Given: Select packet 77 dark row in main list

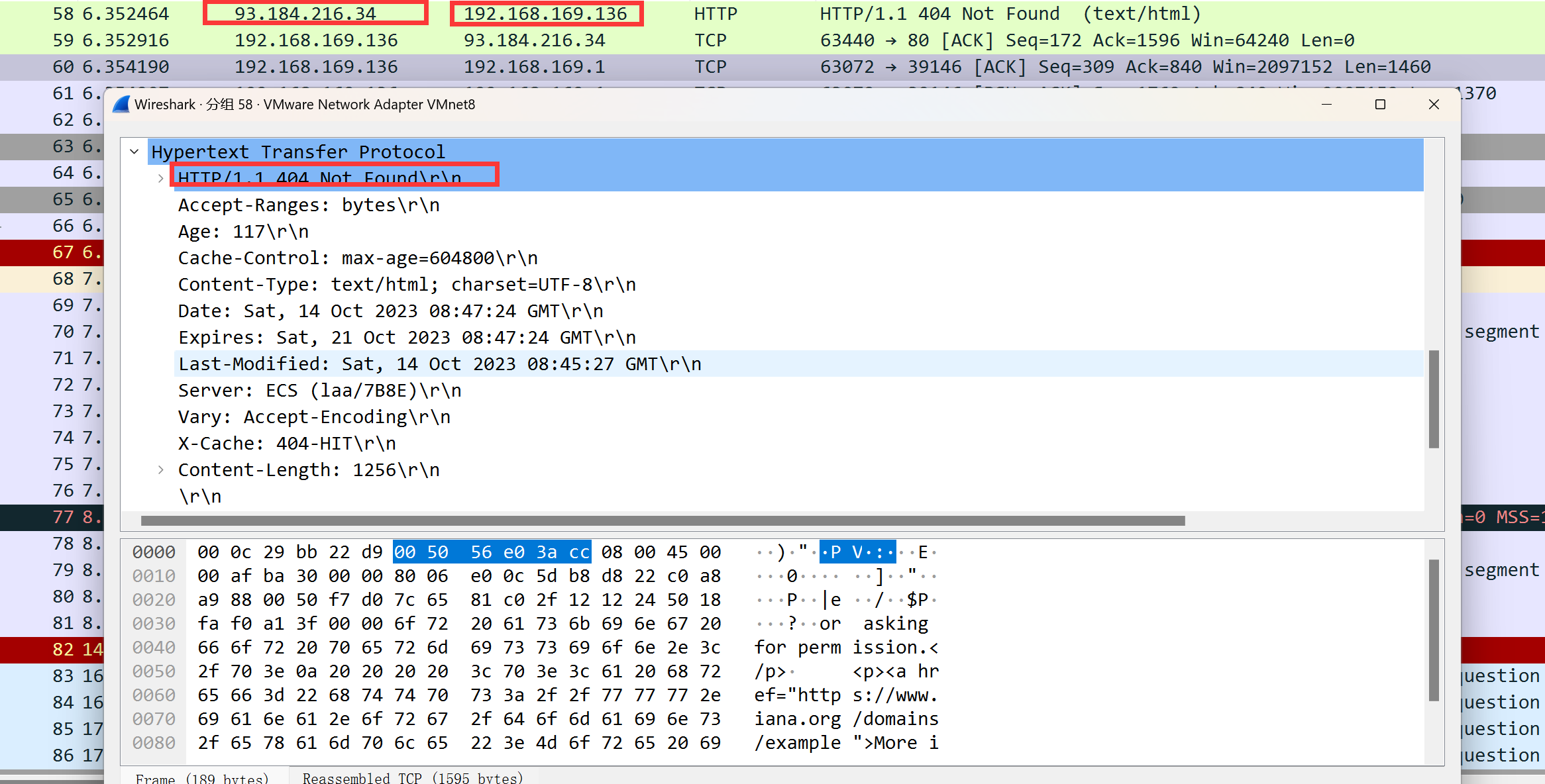Looking at the screenshot, I should pos(52,517).
